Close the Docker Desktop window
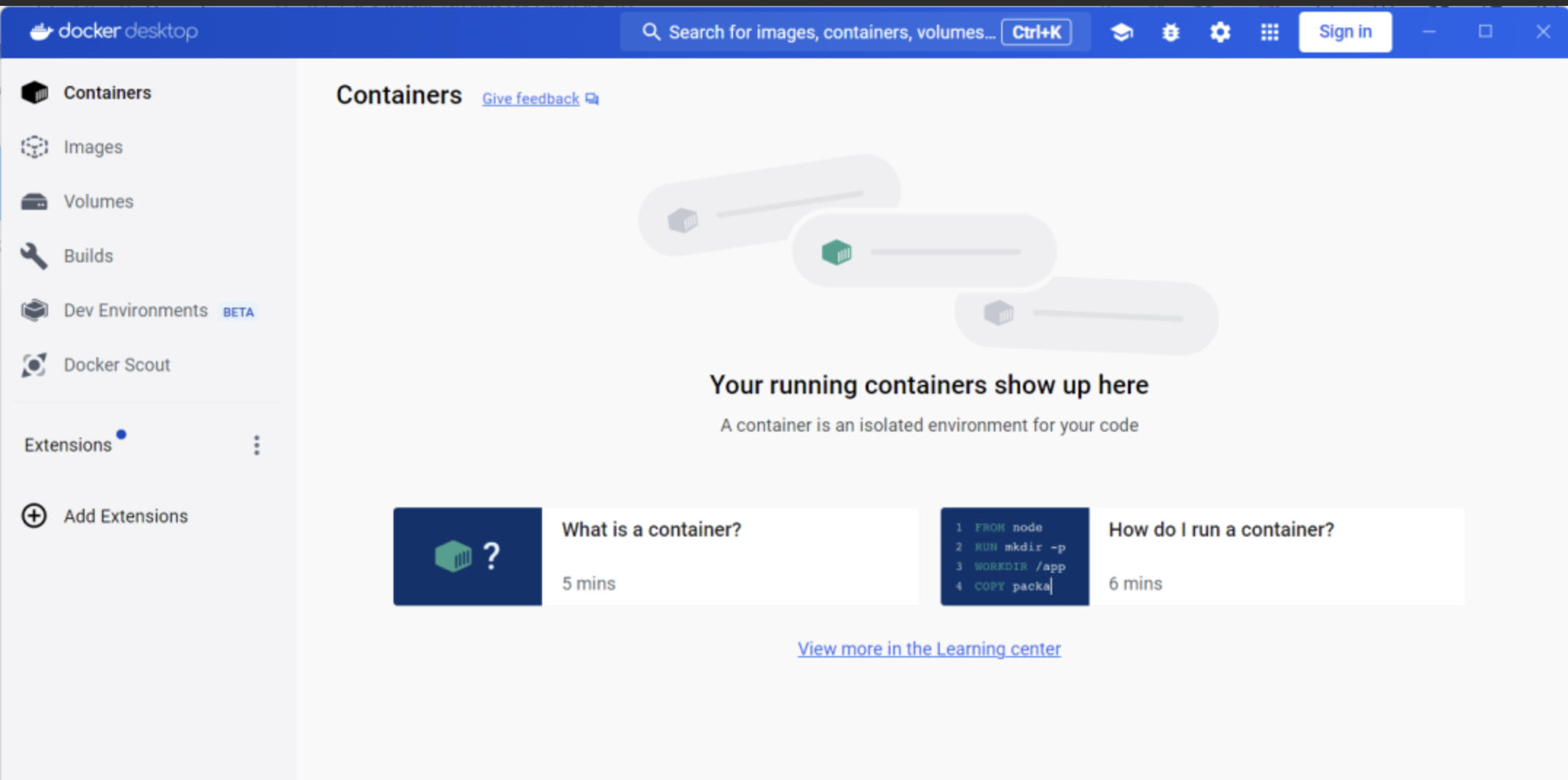This screenshot has width=1568, height=780. point(1543,31)
